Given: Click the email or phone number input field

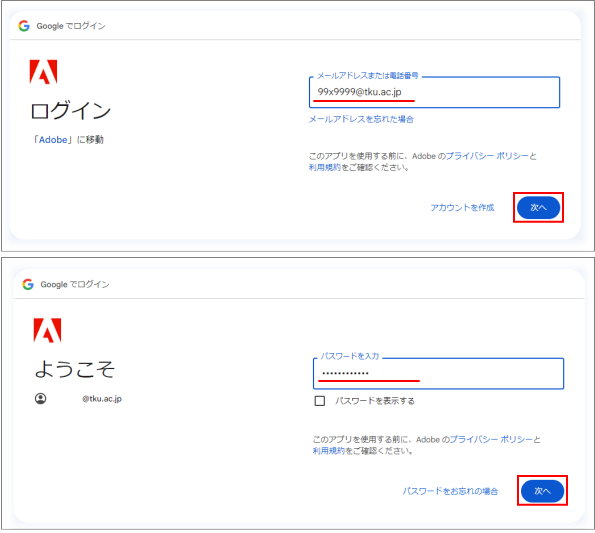Looking at the screenshot, I should pyautogui.click(x=434, y=92).
